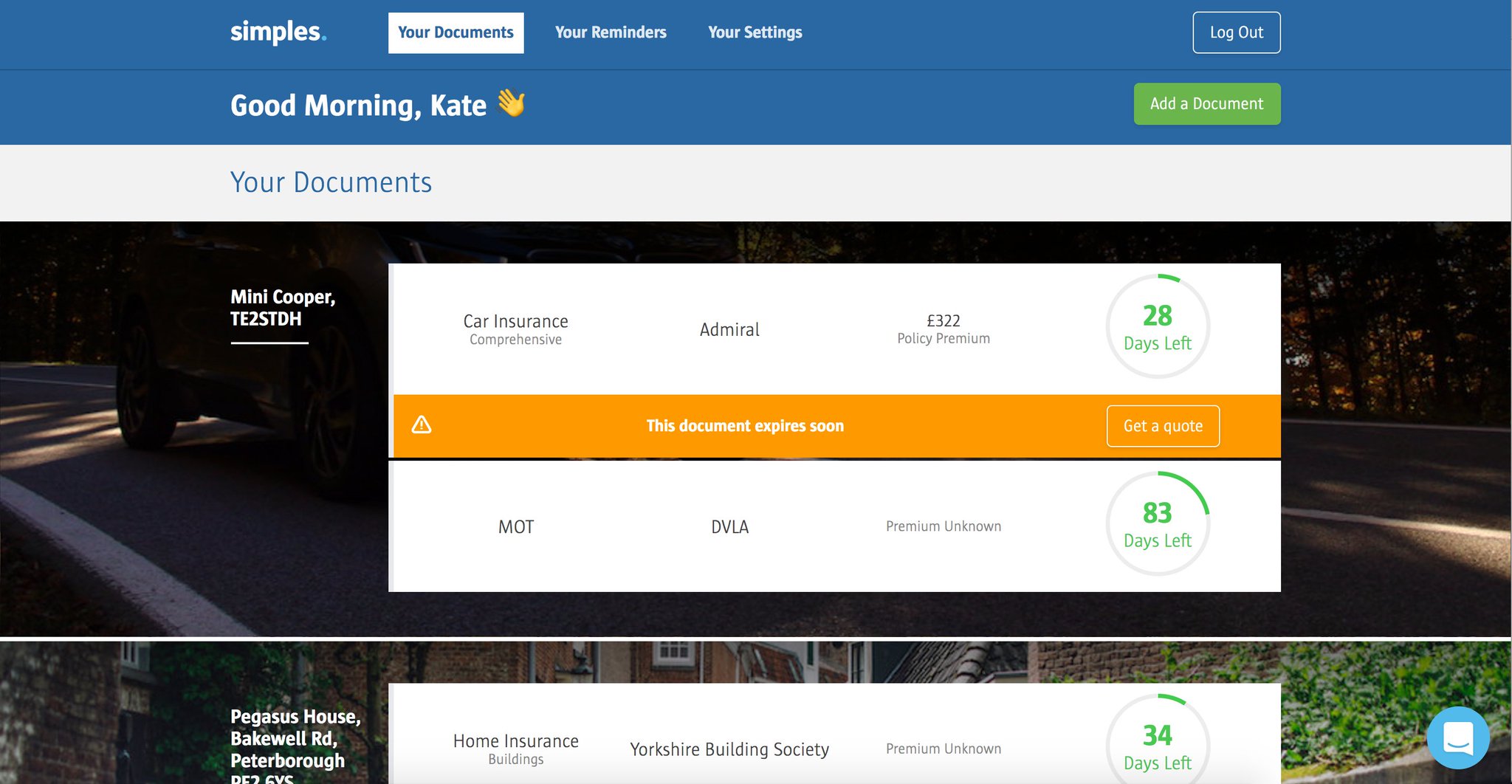This screenshot has height=784, width=1512.
Task: Go to Your Settings tab
Action: [x=755, y=32]
